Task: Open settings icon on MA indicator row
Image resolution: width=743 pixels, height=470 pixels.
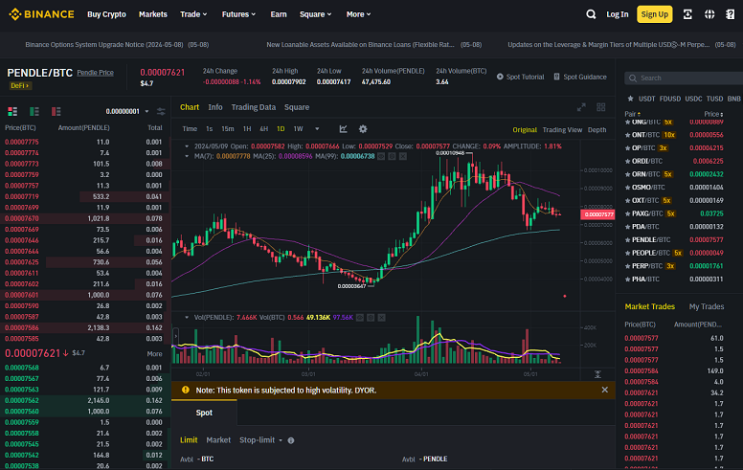Action: 392,156
